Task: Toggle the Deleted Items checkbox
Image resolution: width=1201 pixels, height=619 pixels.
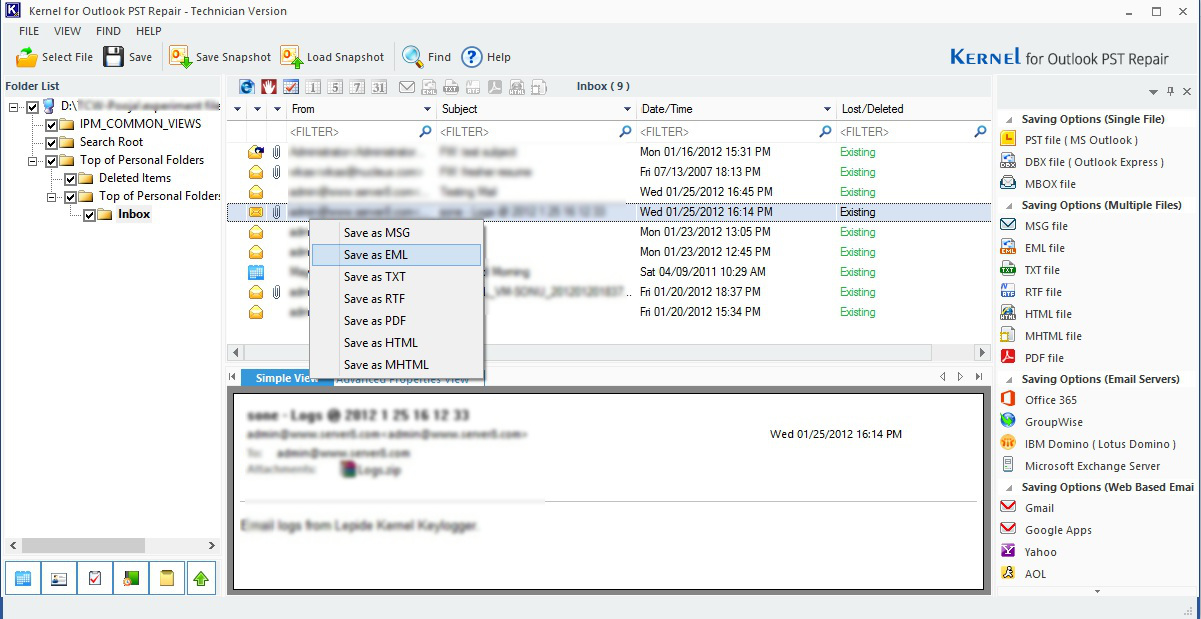Action: tap(70, 179)
